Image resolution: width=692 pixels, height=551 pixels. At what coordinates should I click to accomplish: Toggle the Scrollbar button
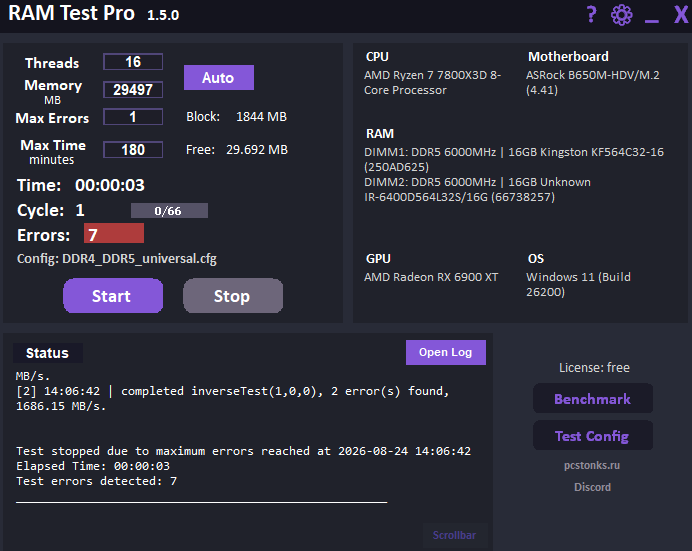[x=455, y=535]
